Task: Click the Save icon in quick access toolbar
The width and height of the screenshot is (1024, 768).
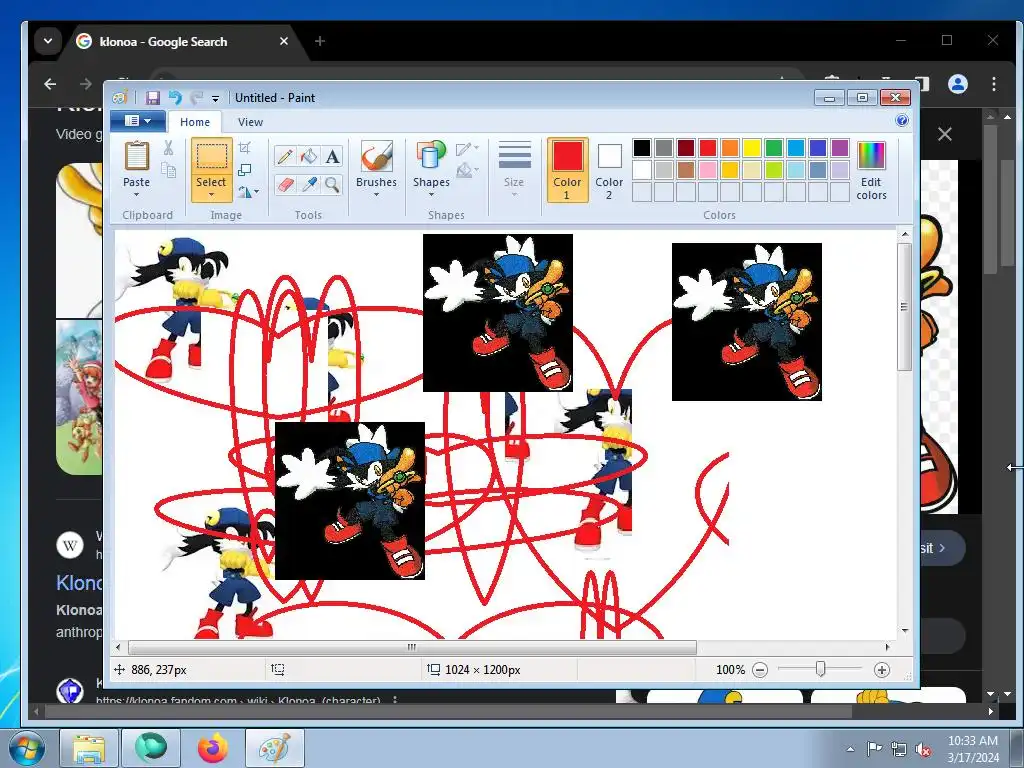Action: click(153, 98)
